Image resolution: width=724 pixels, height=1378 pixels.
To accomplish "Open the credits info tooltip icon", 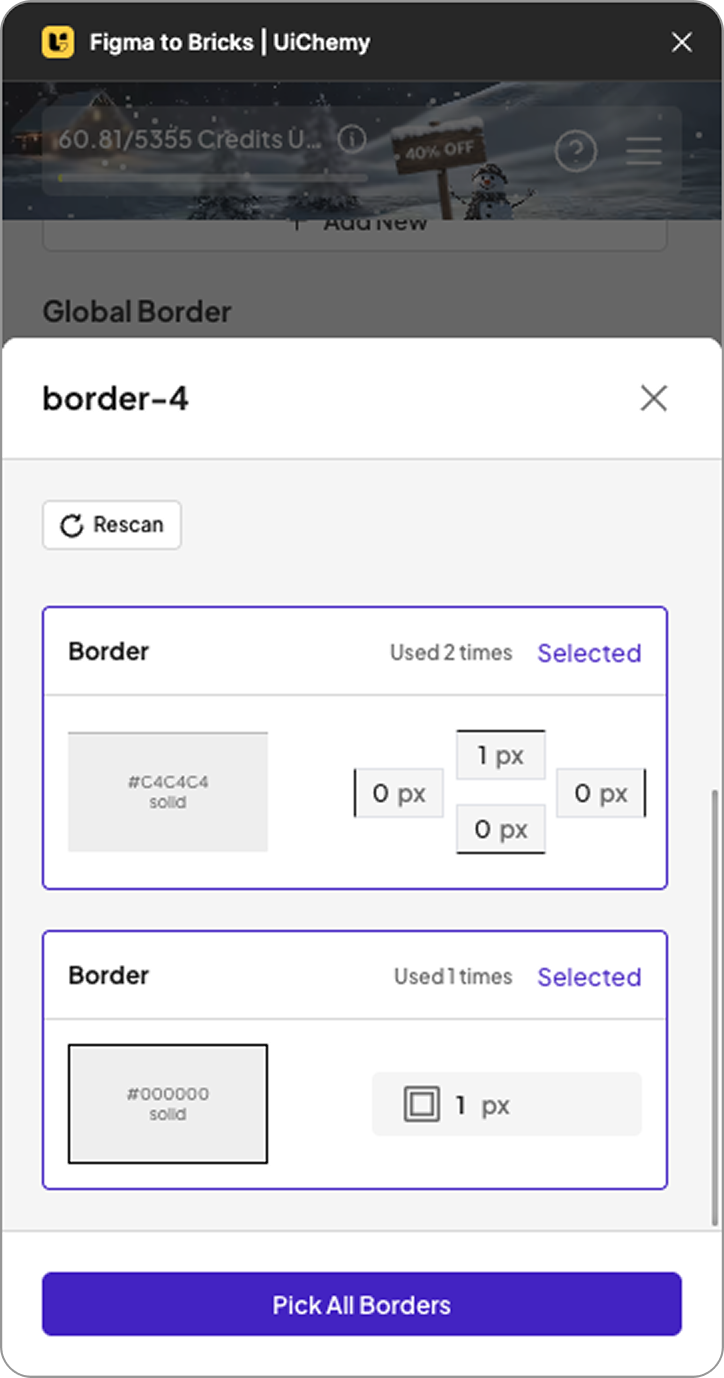I will tap(351, 140).
